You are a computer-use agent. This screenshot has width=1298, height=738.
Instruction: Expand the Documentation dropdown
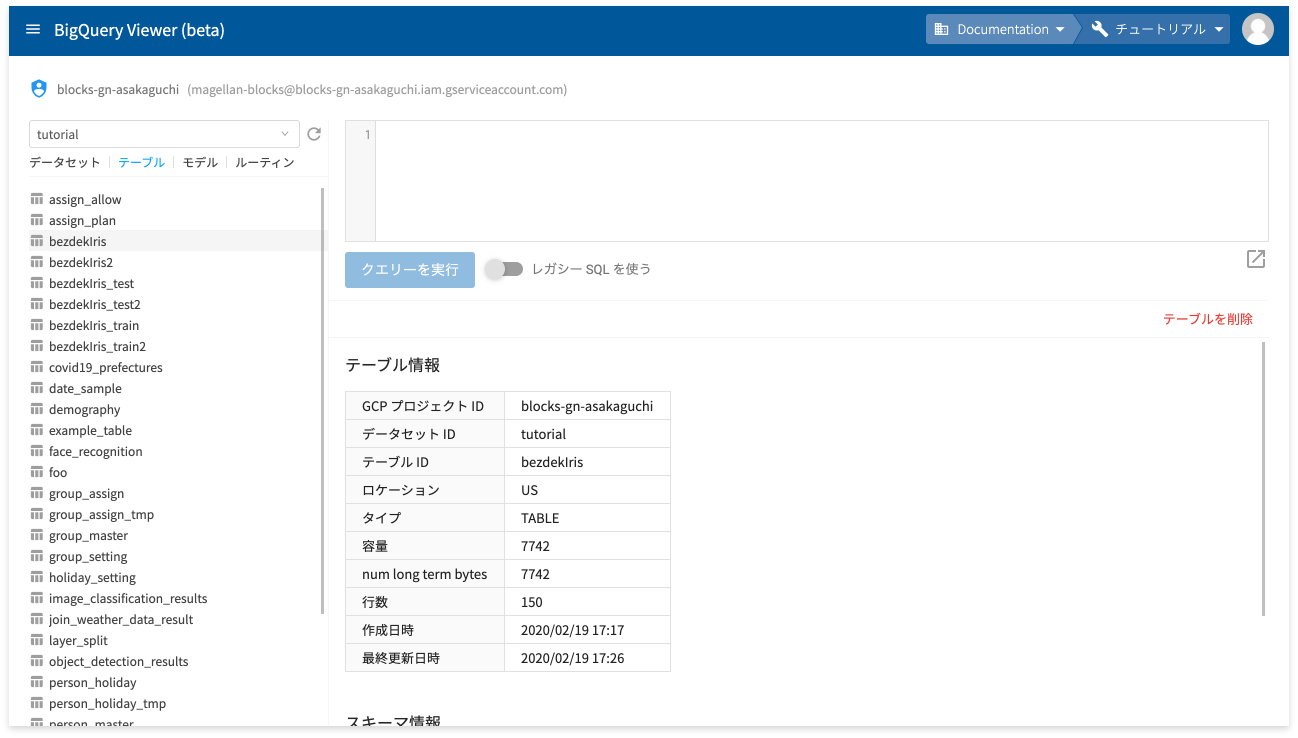(x=1000, y=29)
